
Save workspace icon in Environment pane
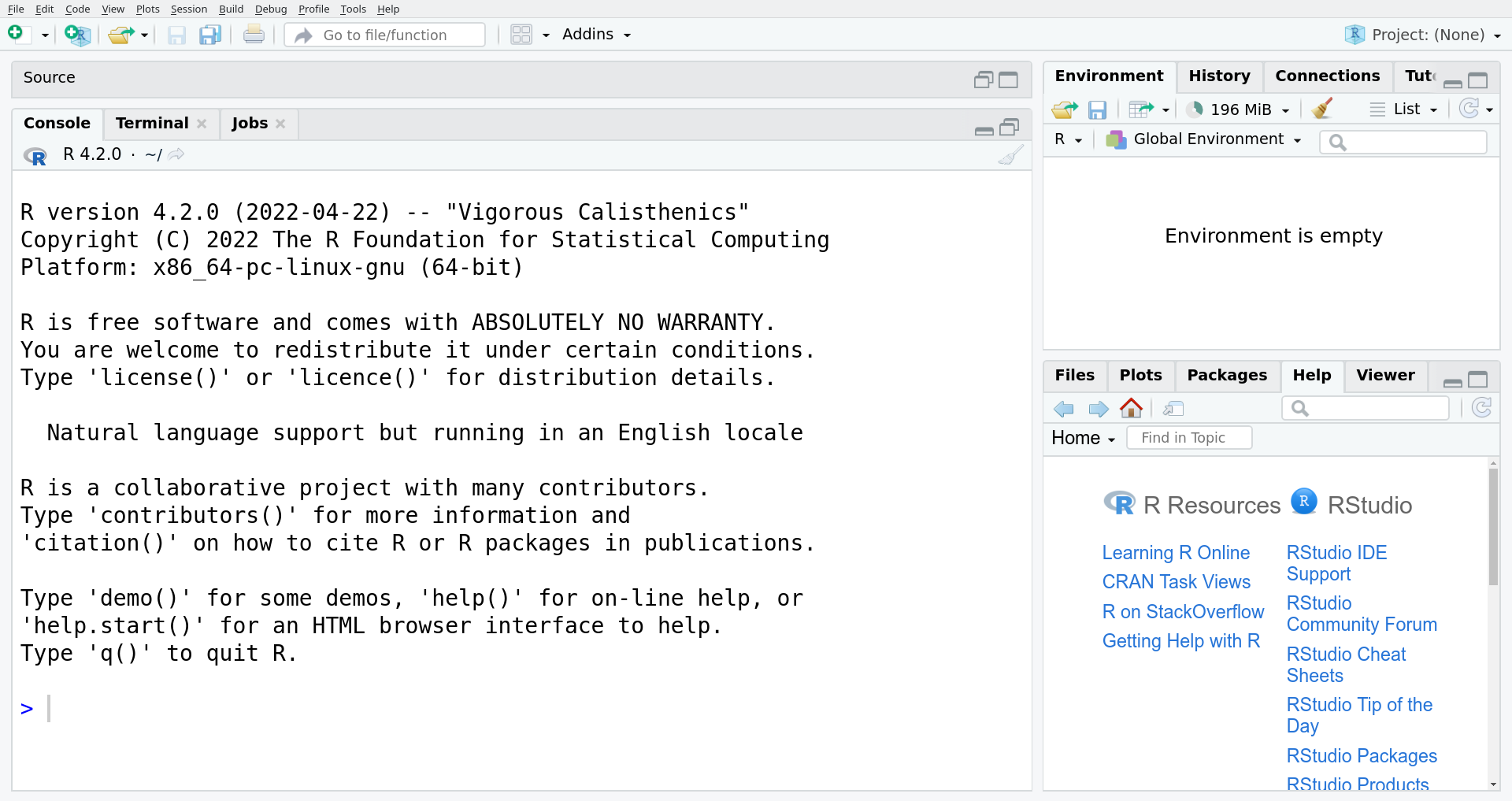click(x=1097, y=109)
